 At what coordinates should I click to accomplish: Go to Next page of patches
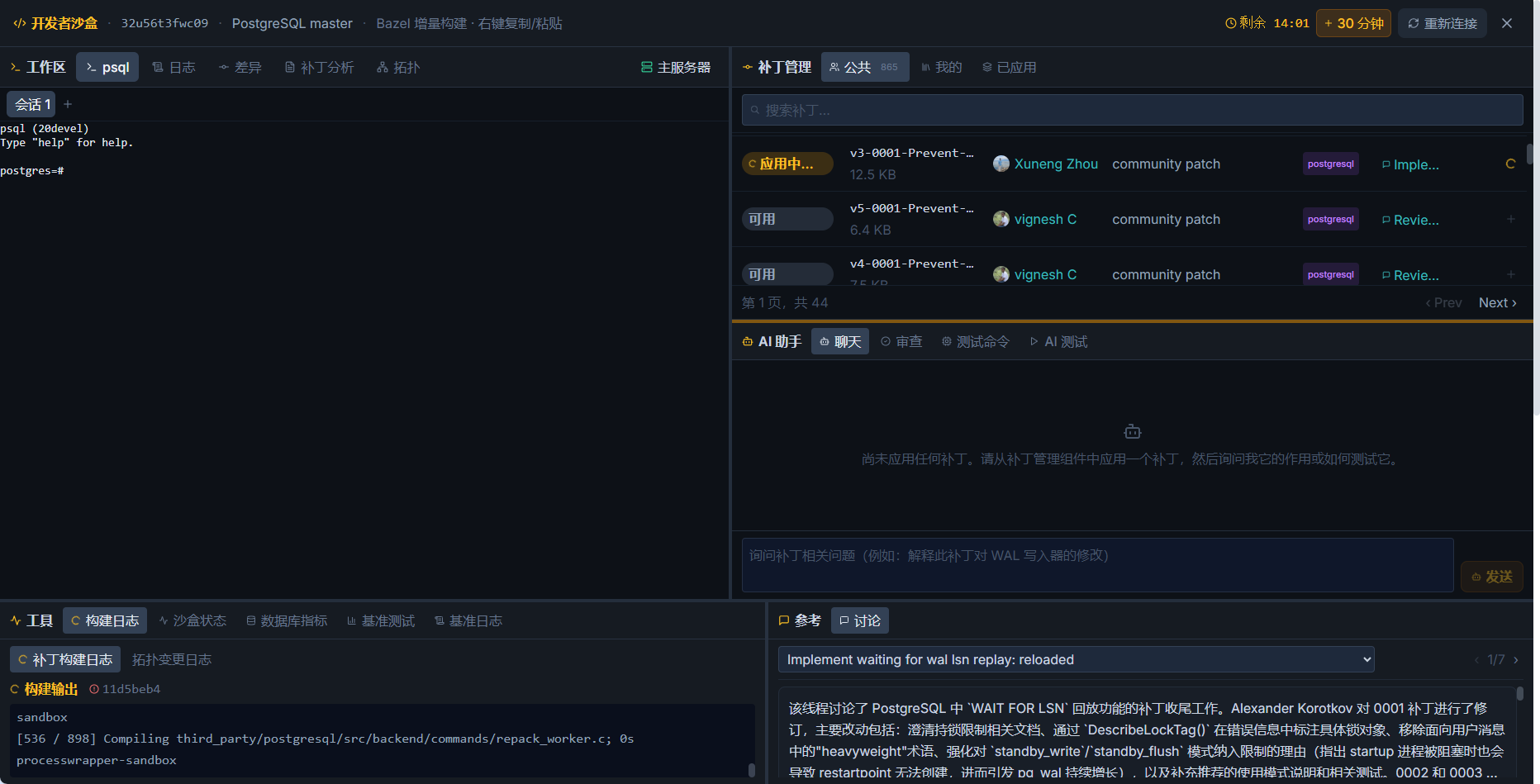tap(1497, 302)
